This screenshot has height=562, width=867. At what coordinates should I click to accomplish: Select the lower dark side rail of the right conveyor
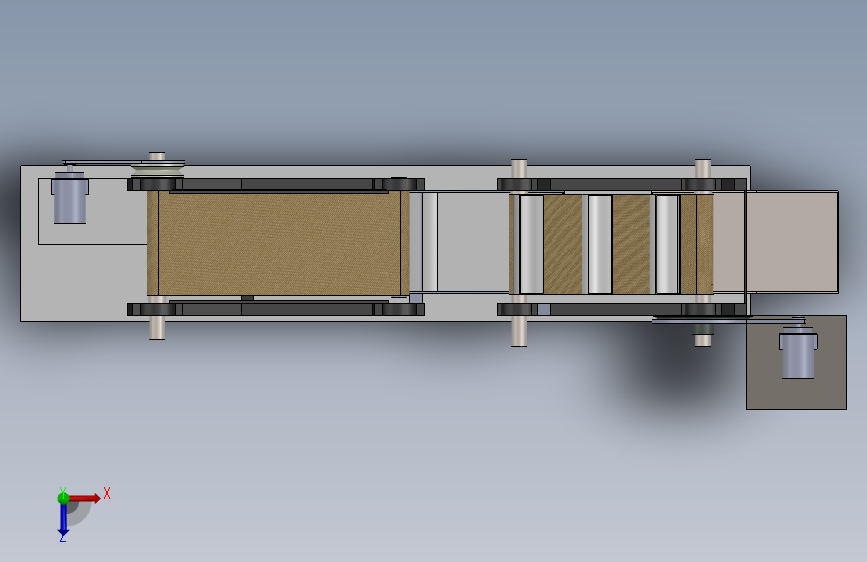[x=622, y=310]
